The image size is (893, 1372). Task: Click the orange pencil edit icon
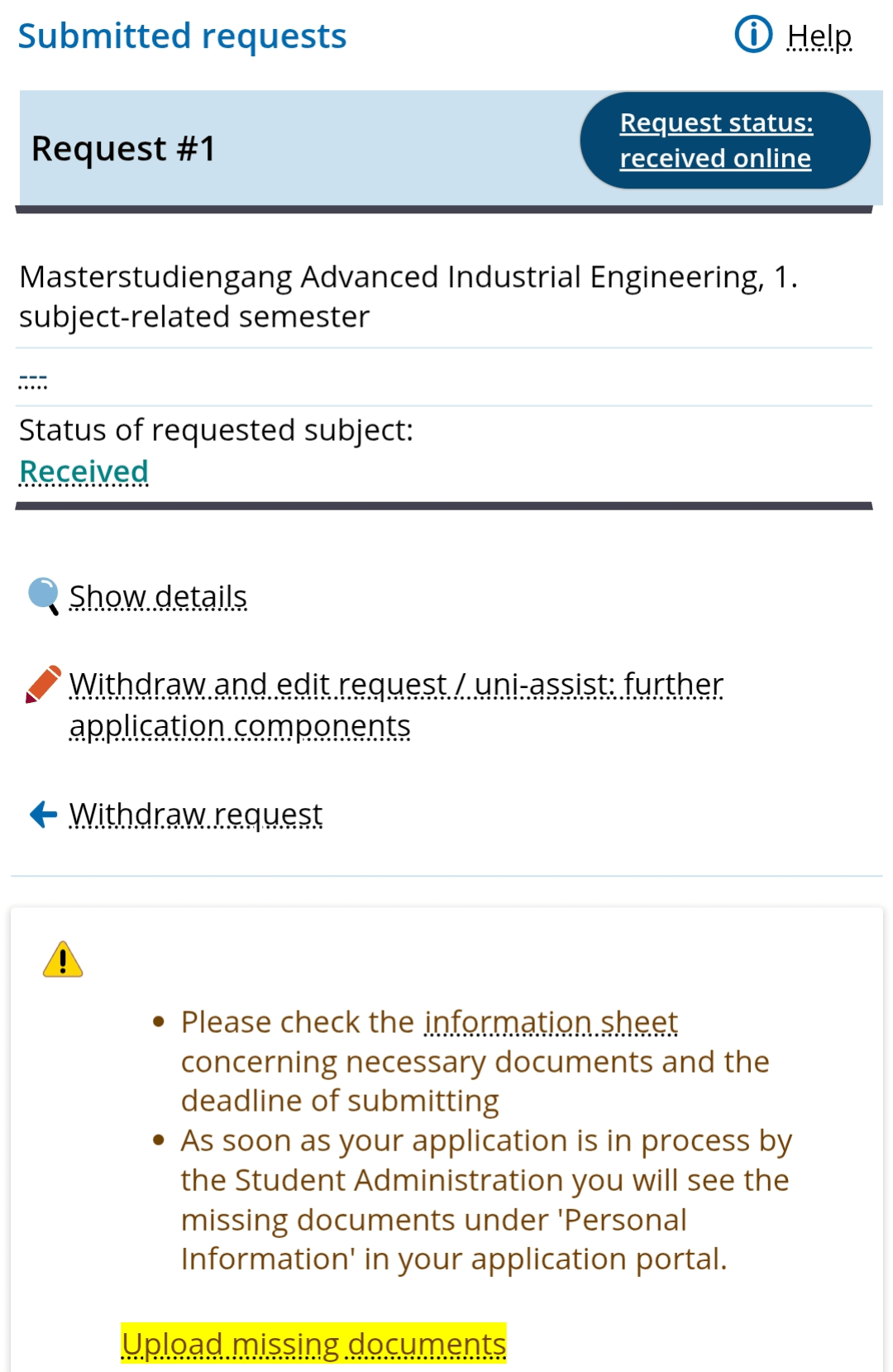[43, 684]
